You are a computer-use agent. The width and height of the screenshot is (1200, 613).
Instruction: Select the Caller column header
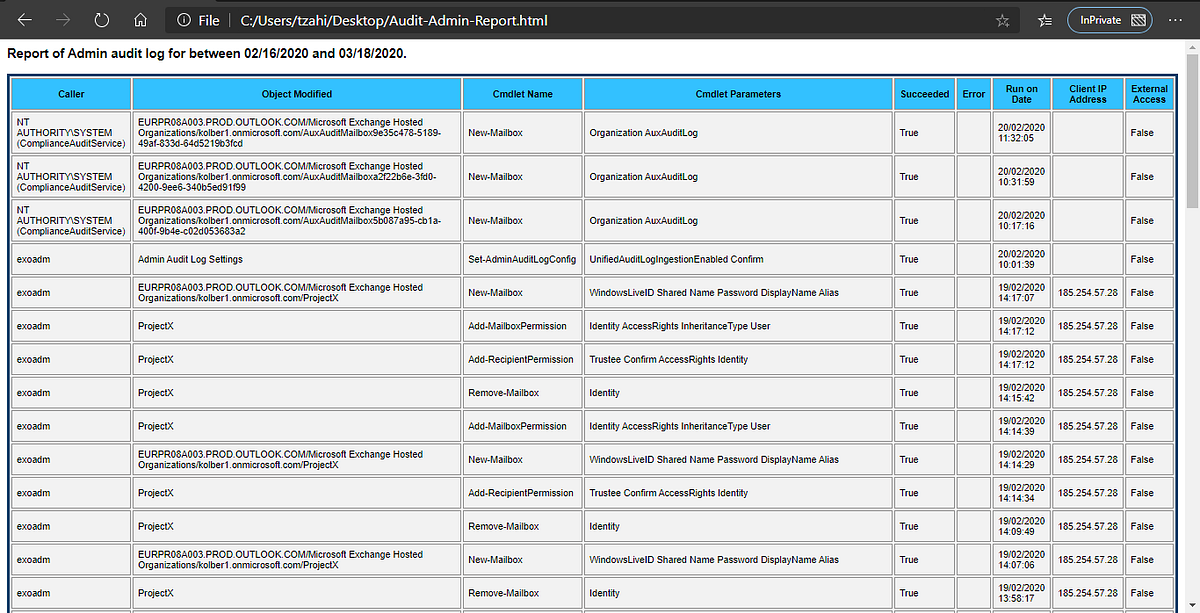click(x=71, y=94)
